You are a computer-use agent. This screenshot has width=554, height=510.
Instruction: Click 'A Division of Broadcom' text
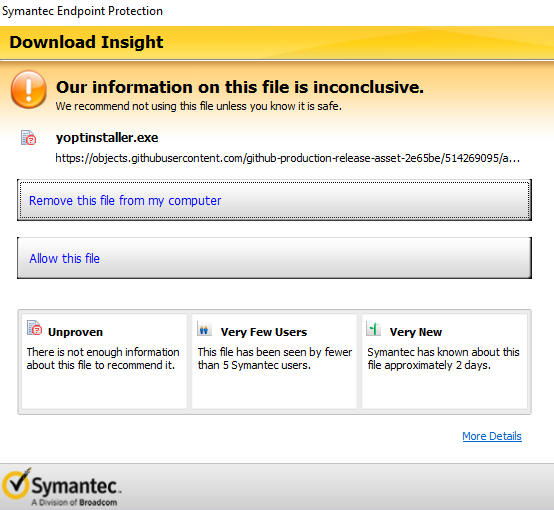(x=74, y=502)
